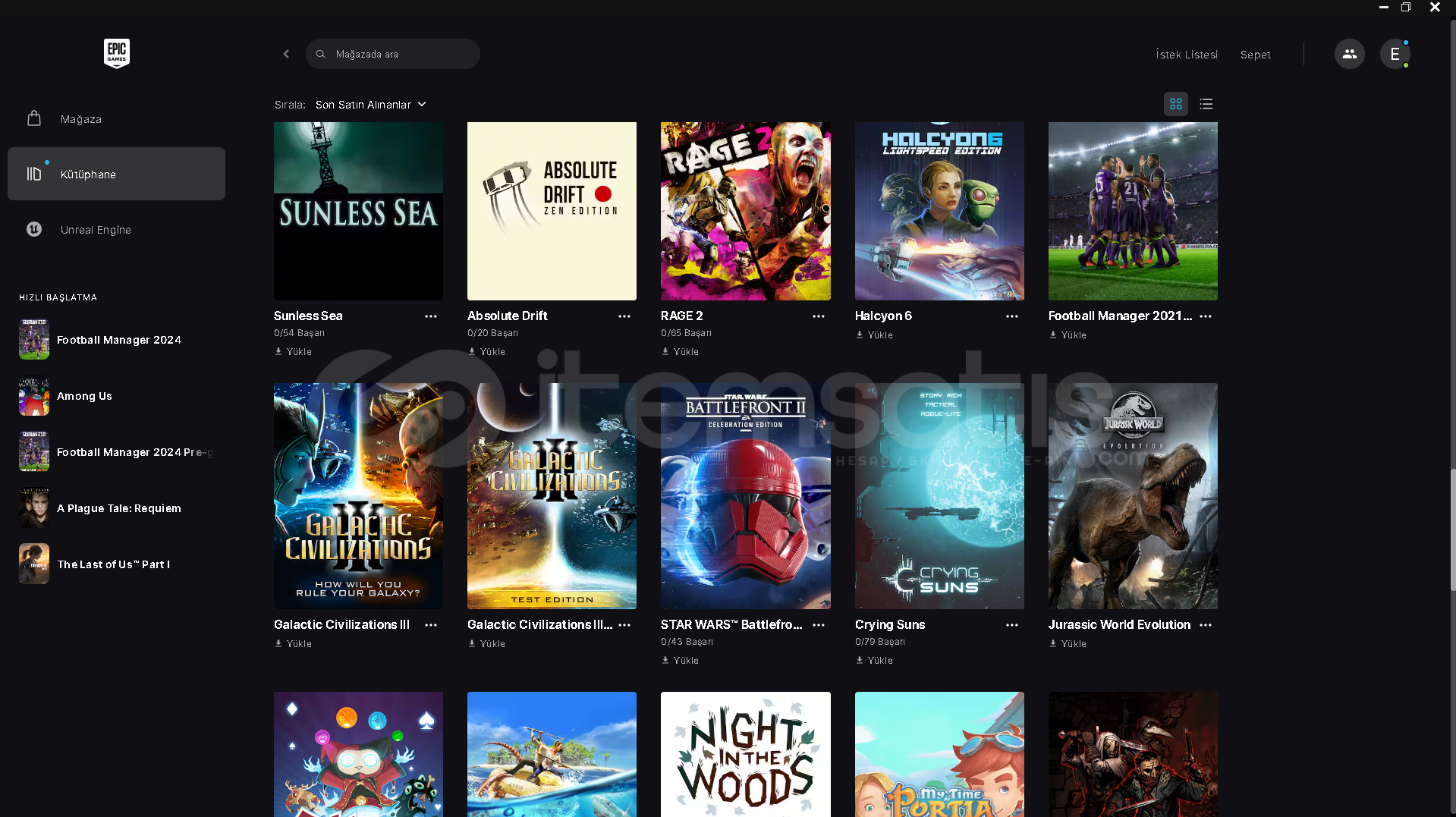Click the vertical scrollbar thumb
Screen dimensions: 1456x817
(1452, 529)
